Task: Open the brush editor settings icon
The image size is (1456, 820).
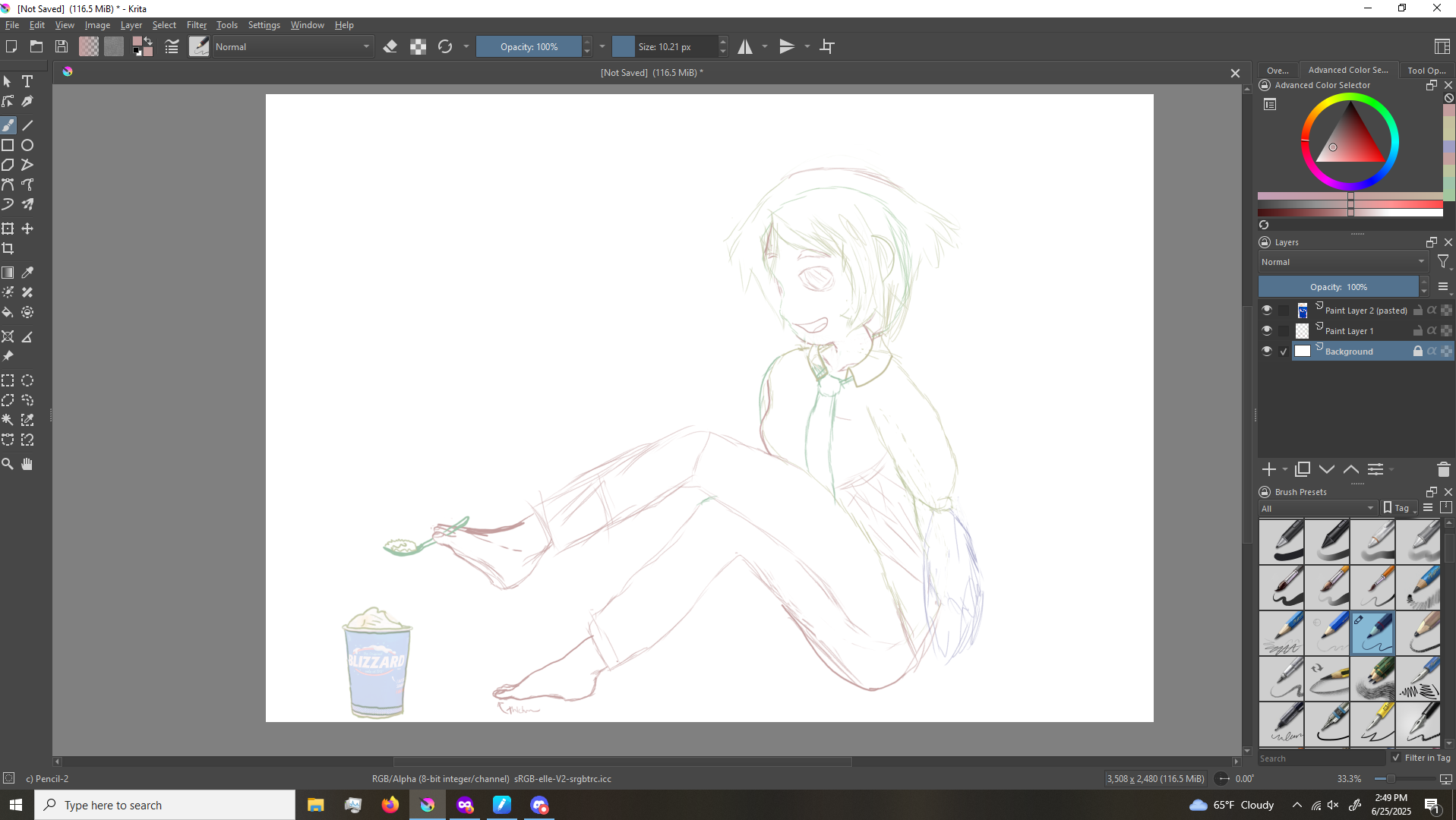Action: point(172,46)
